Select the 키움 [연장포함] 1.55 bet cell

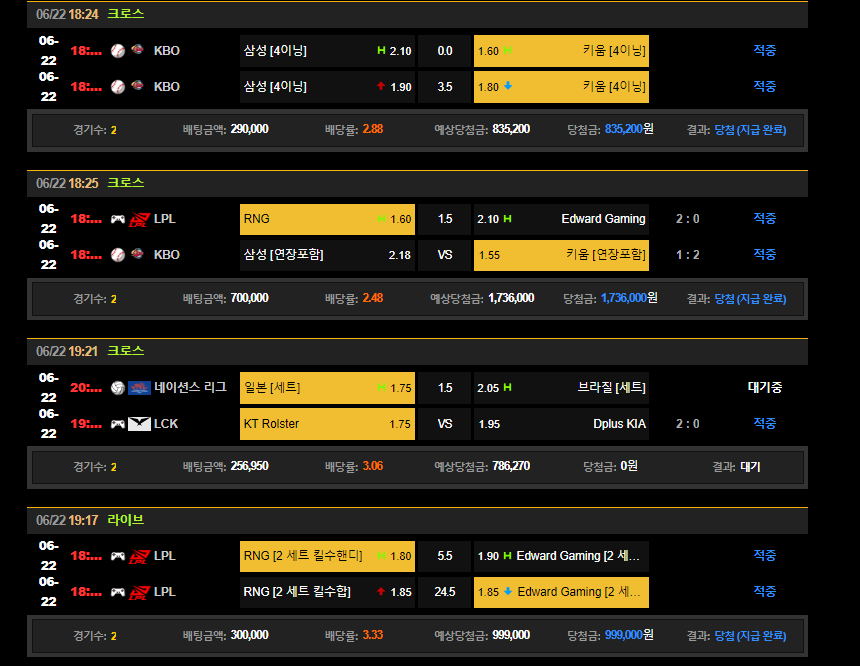tap(561, 255)
